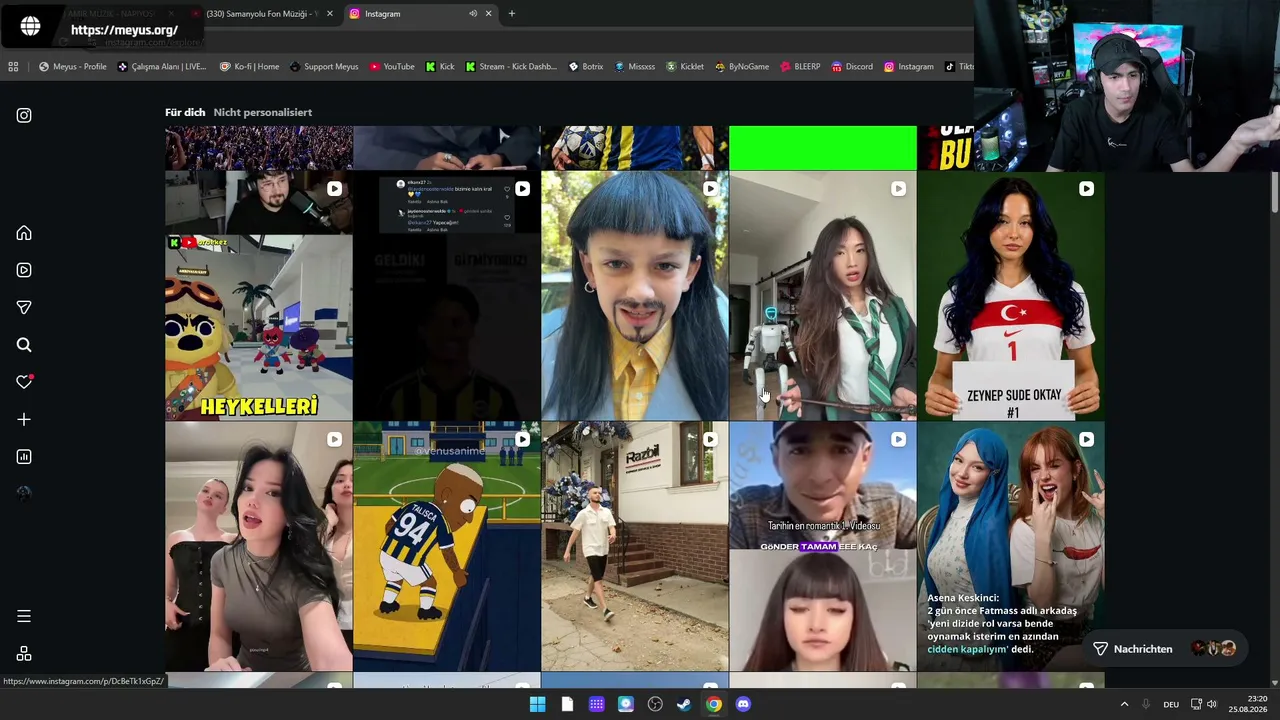The image size is (1280, 720).
Task: Open the Talisca 94 cartoon post
Action: click(x=447, y=546)
